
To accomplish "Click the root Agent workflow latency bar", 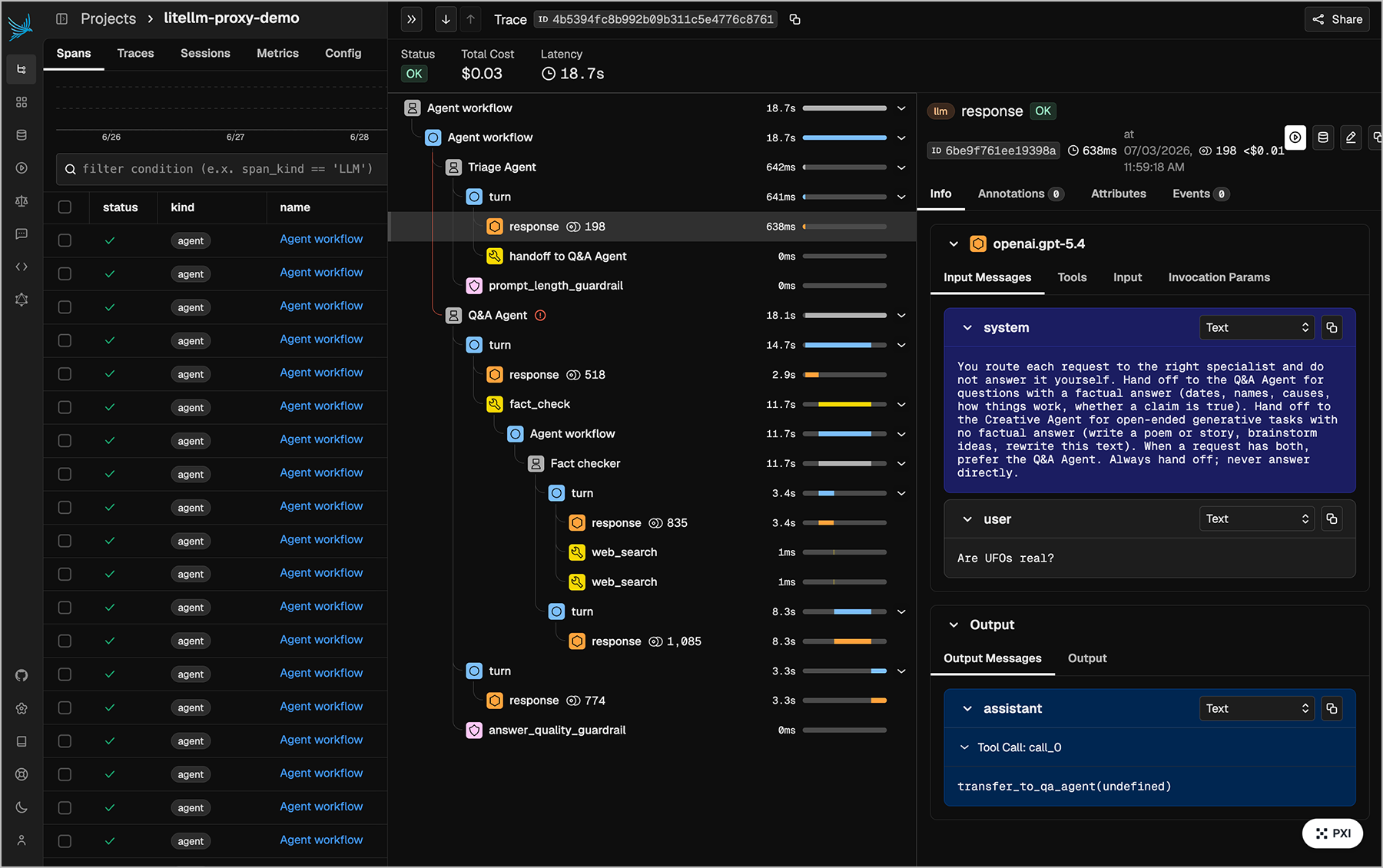I will coord(844,108).
